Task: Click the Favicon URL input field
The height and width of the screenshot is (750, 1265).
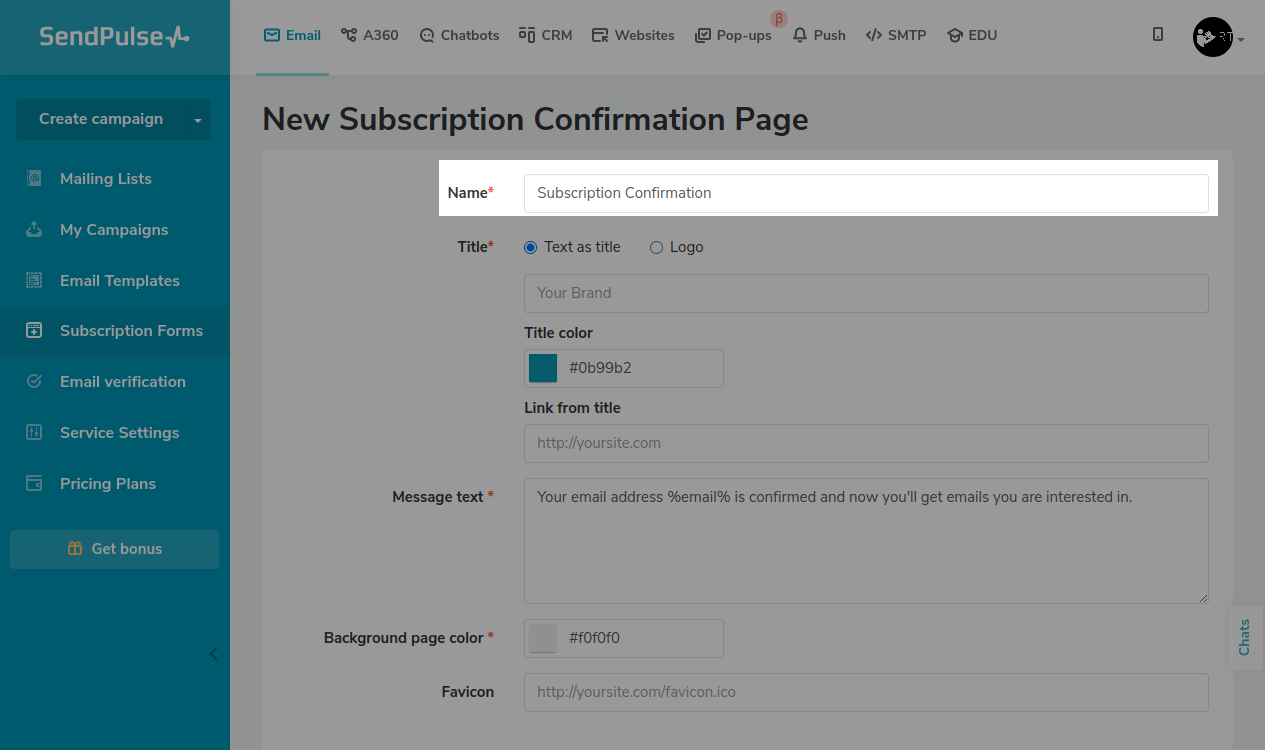Action: click(865, 692)
